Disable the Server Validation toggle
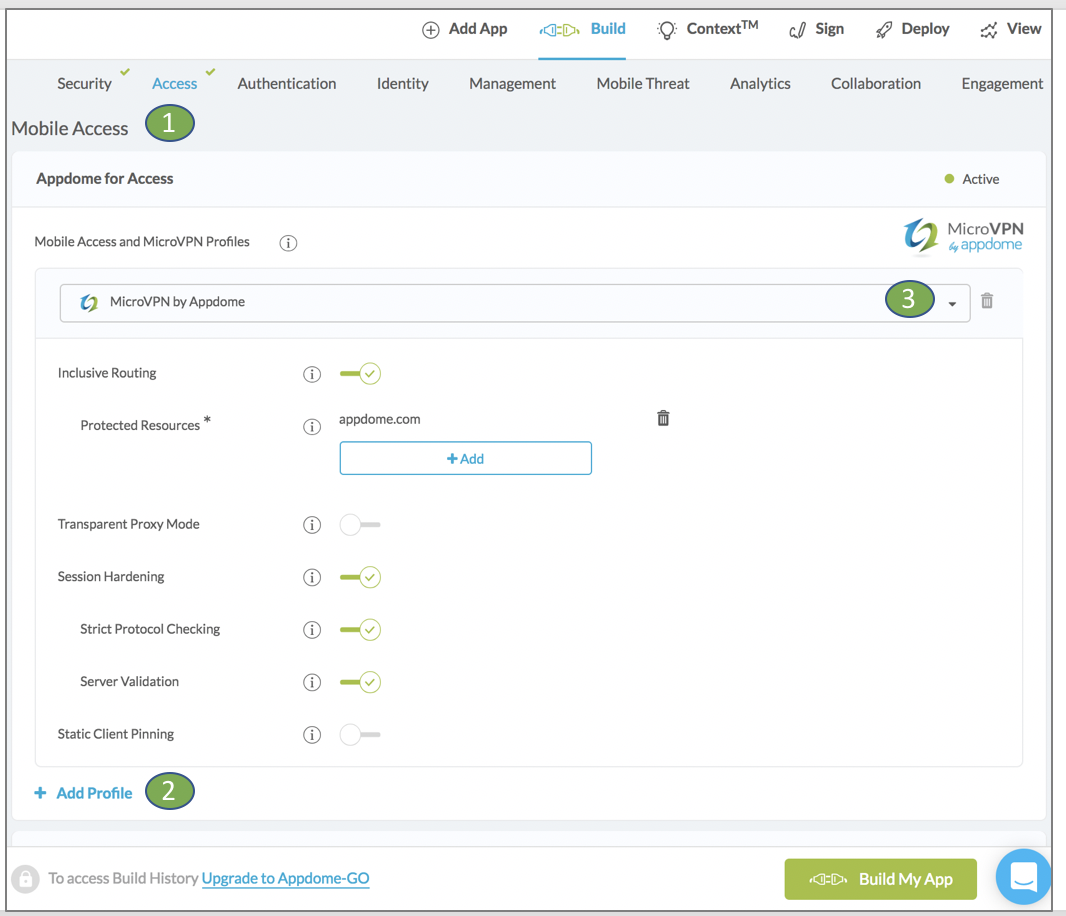The image size is (1066, 916). click(x=360, y=682)
